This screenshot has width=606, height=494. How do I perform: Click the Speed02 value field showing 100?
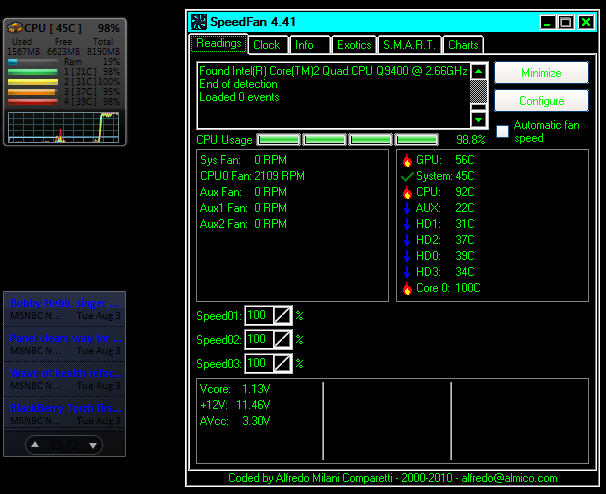pyautogui.click(x=259, y=340)
